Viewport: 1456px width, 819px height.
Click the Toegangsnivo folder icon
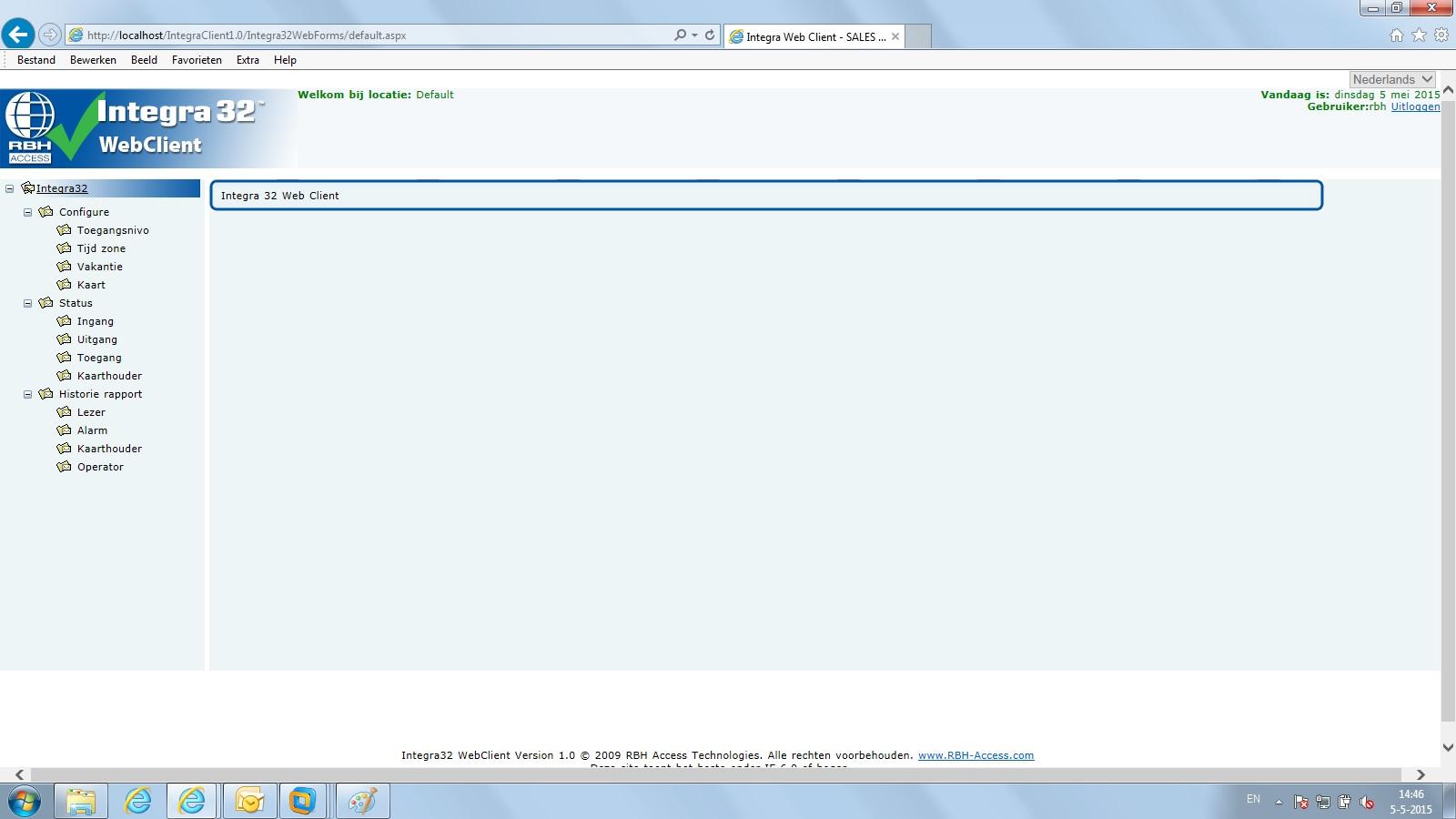click(64, 230)
